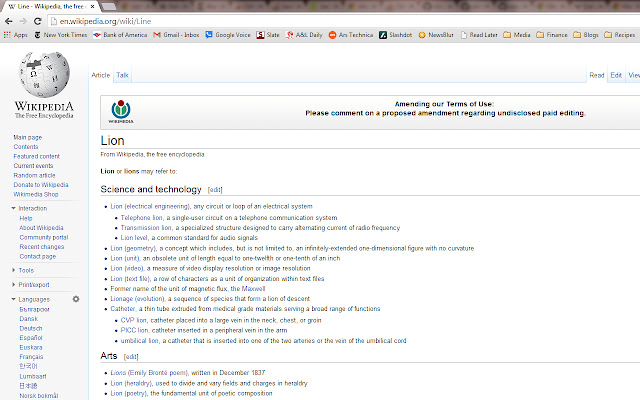
Task: Reload the page with the refresh icon
Action: click(x=38, y=21)
